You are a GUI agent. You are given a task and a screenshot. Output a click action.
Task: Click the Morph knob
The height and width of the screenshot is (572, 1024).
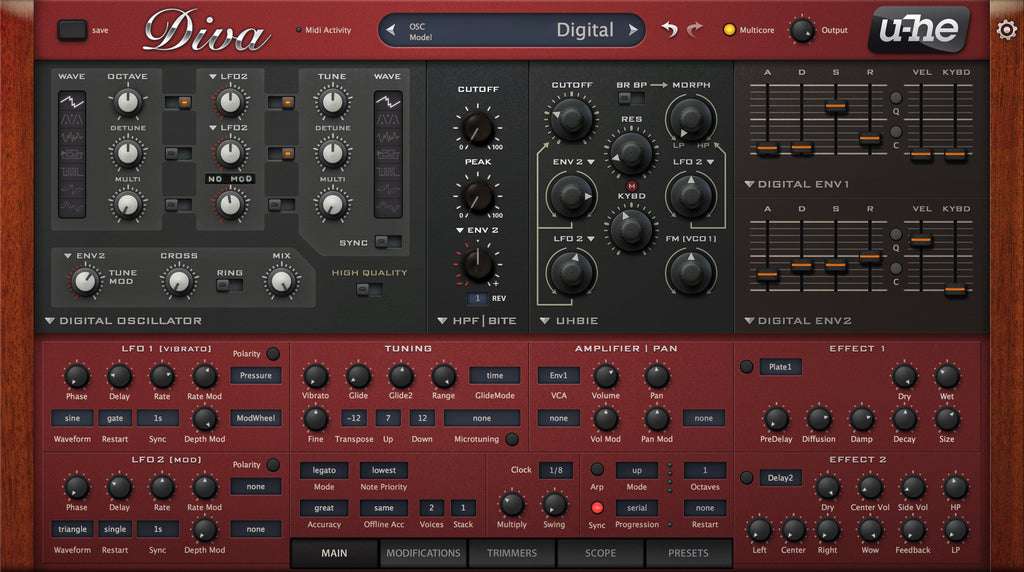pyautogui.click(x=691, y=118)
